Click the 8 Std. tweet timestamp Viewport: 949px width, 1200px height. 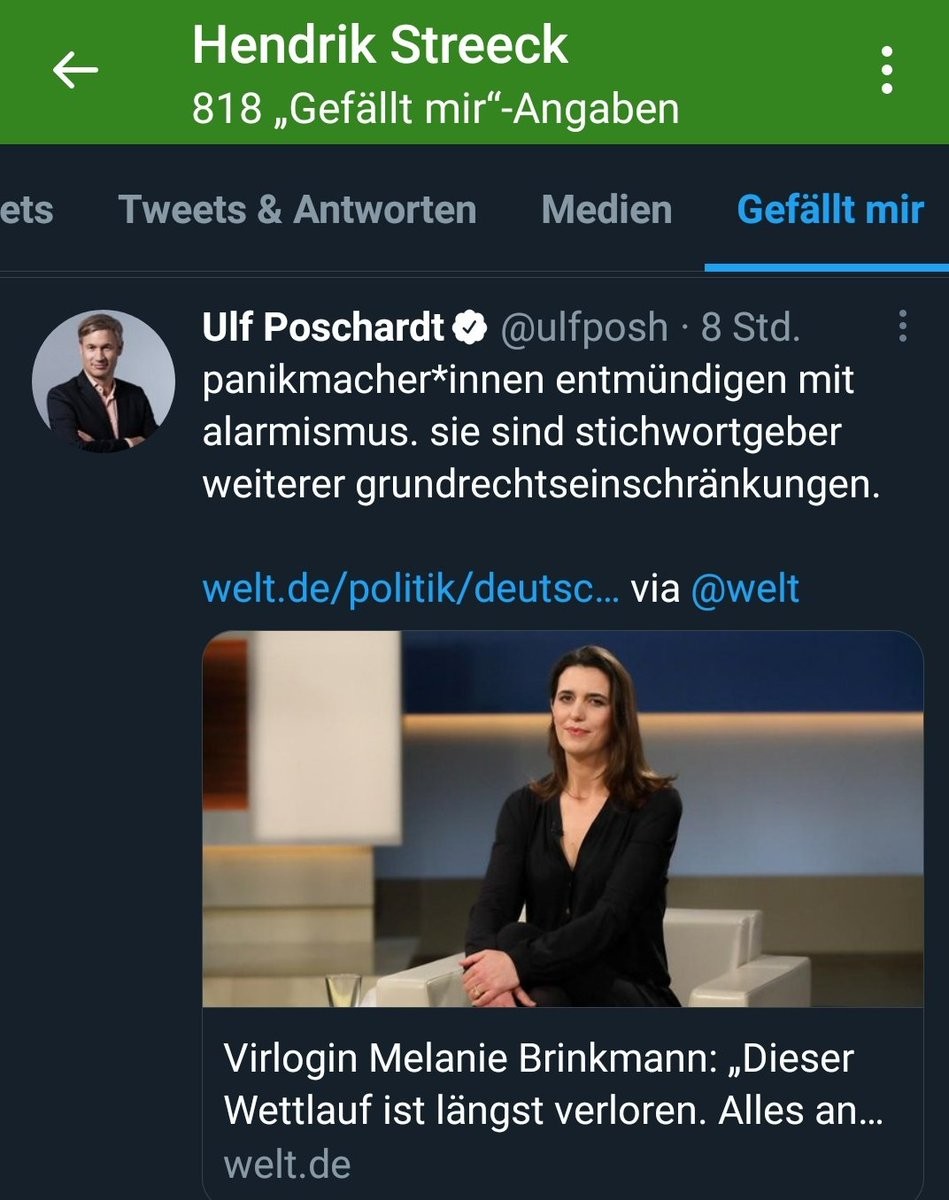(x=750, y=326)
